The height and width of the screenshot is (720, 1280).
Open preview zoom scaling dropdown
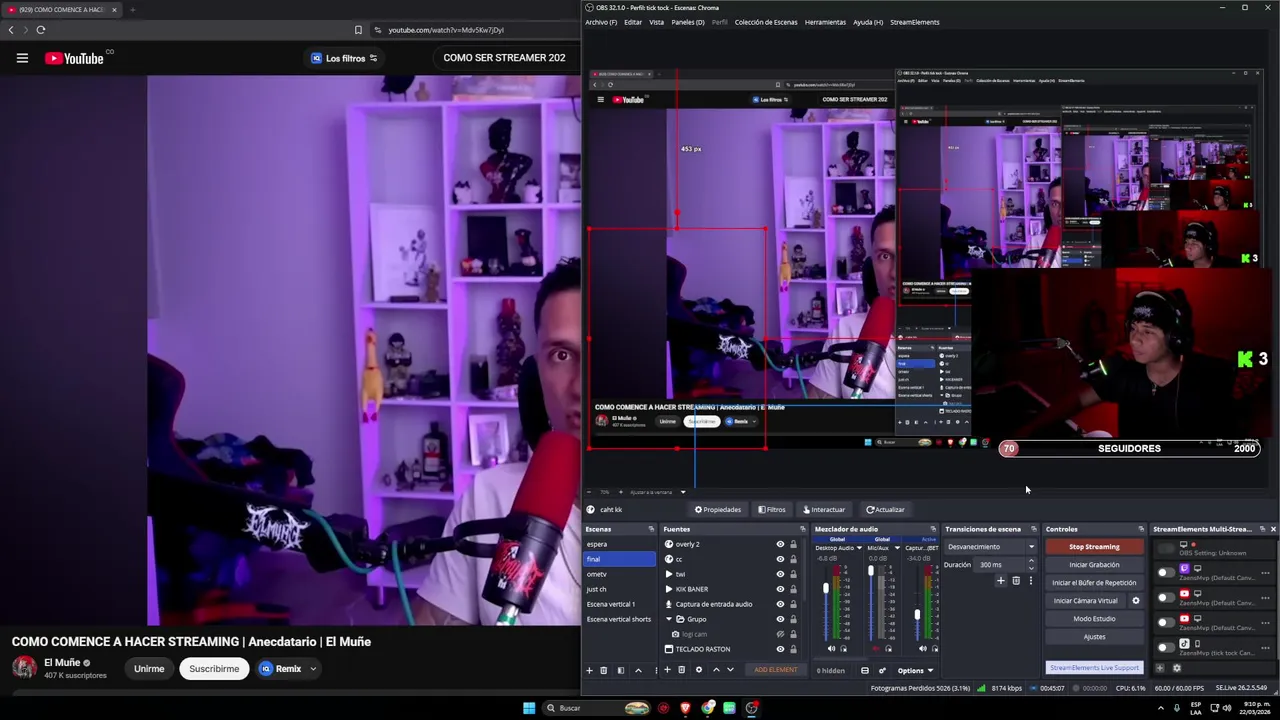point(683,492)
